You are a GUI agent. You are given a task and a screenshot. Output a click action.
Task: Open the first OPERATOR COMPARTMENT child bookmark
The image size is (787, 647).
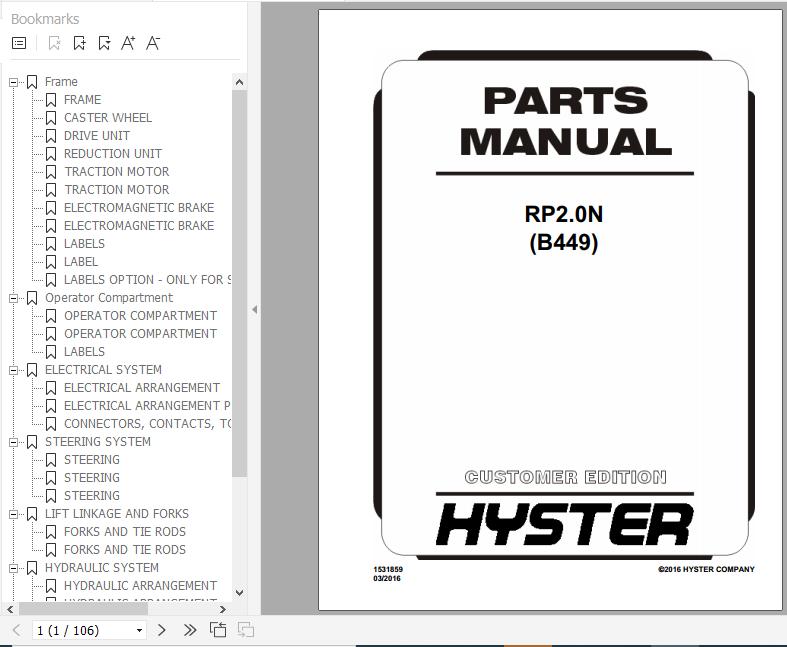click(140, 316)
